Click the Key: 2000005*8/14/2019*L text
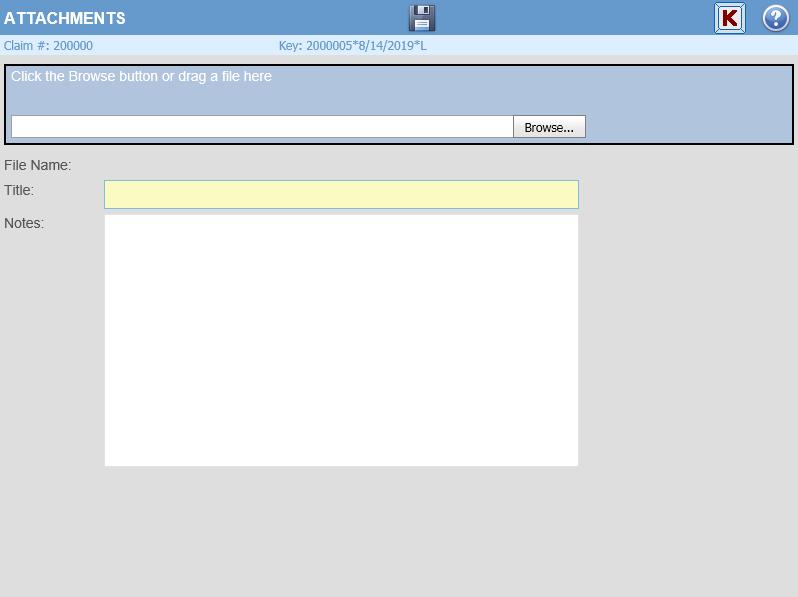 pos(352,46)
